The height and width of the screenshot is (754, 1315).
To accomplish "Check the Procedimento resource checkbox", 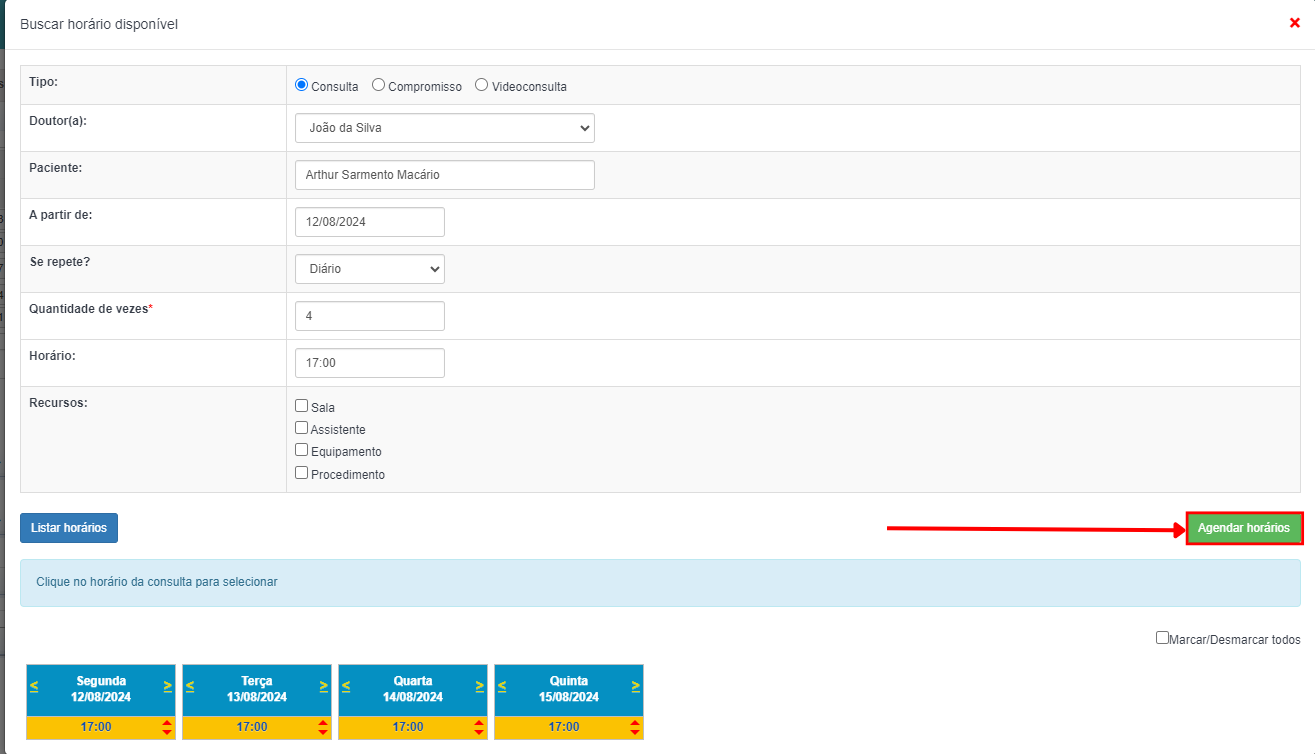I will 301,473.
